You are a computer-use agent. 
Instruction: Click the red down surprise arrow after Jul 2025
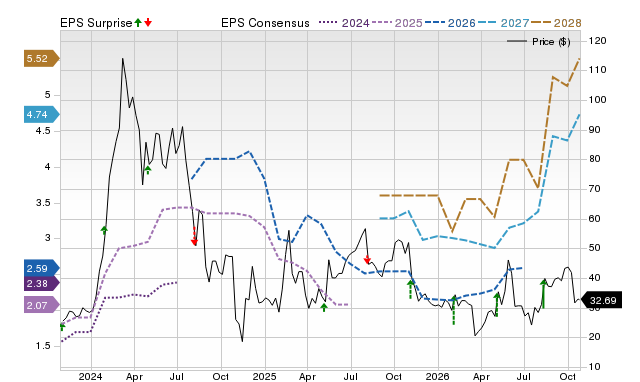[367, 259]
